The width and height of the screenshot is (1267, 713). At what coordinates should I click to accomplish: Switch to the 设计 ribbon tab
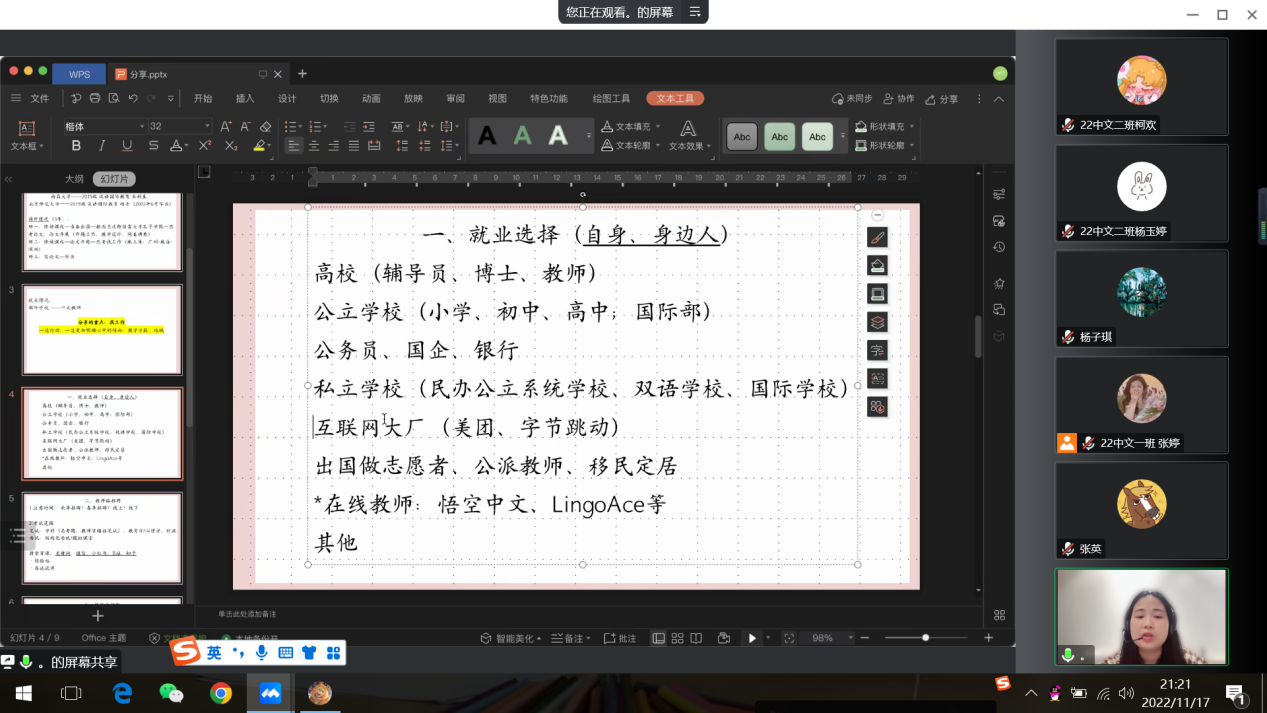point(287,99)
